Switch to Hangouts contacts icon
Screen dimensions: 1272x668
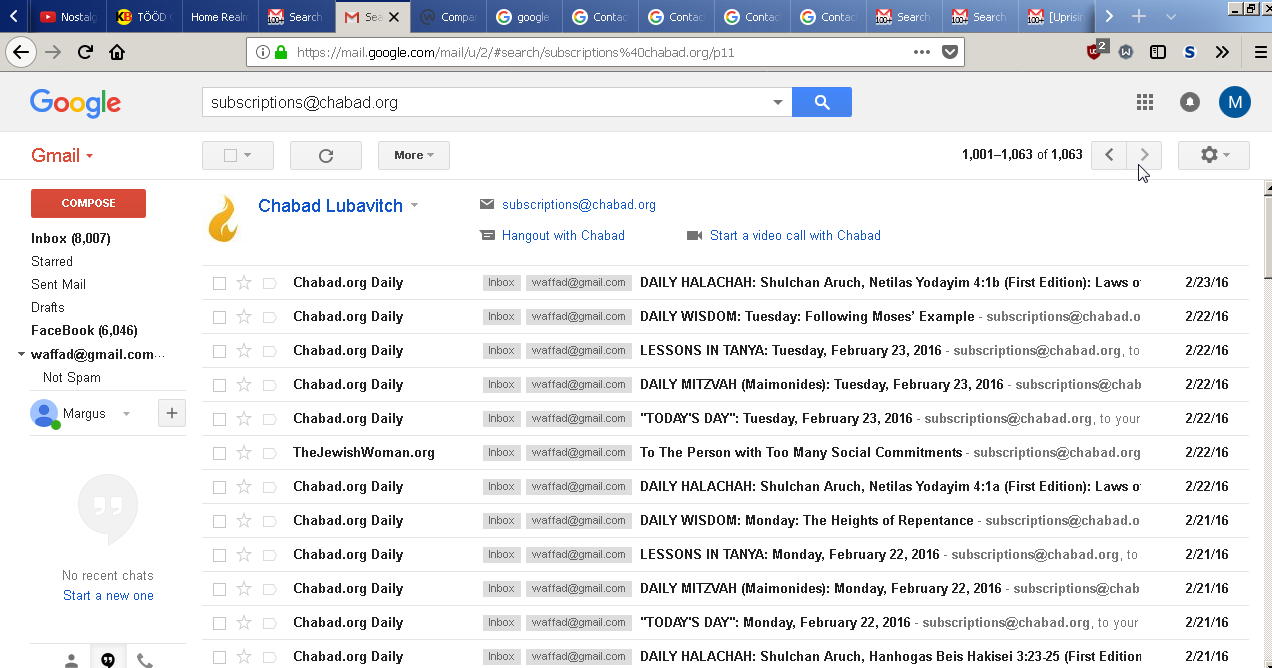click(71, 659)
